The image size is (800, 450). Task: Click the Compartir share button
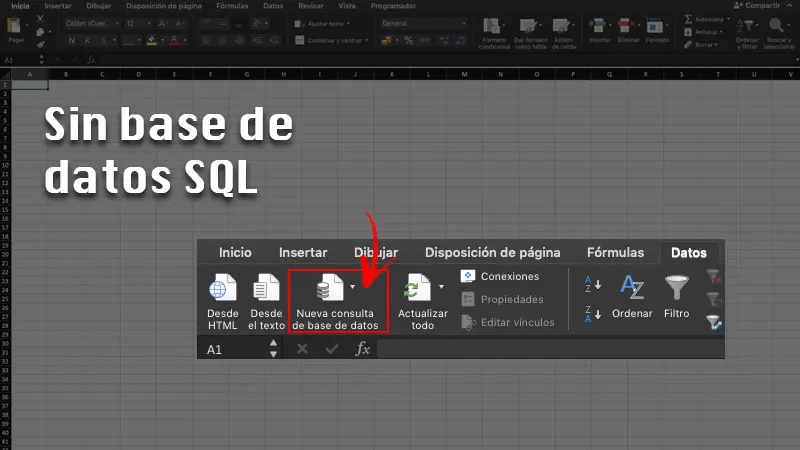coord(757,6)
